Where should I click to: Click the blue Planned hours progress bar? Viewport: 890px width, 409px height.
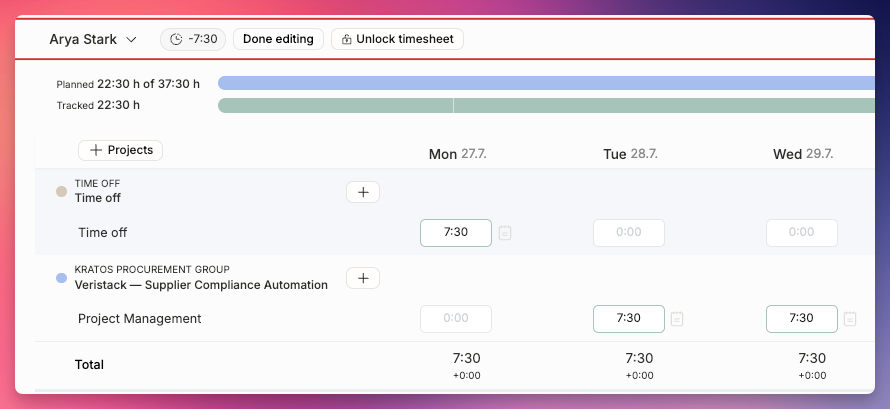tap(546, 83)
